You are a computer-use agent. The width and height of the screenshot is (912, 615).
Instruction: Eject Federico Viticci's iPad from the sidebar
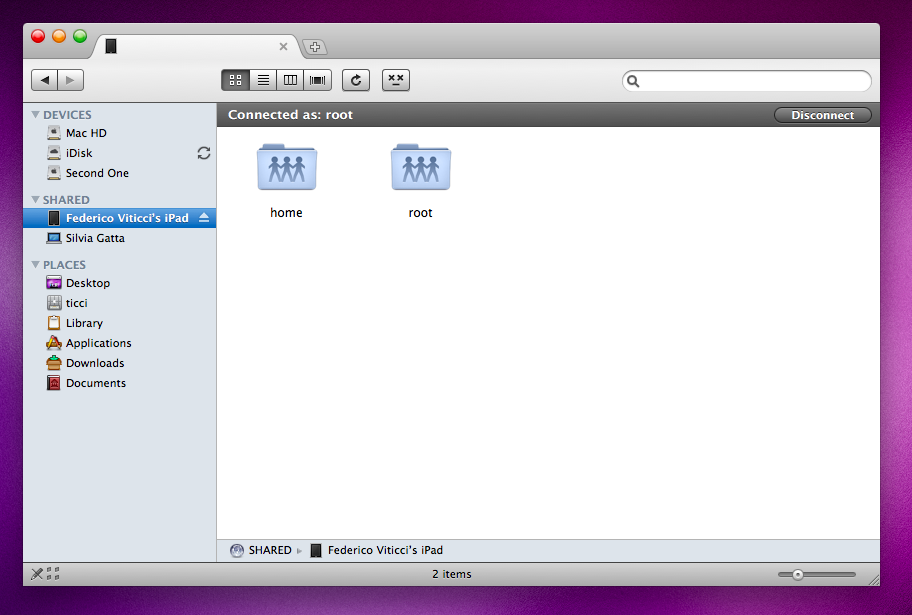(x=205, y=217)
